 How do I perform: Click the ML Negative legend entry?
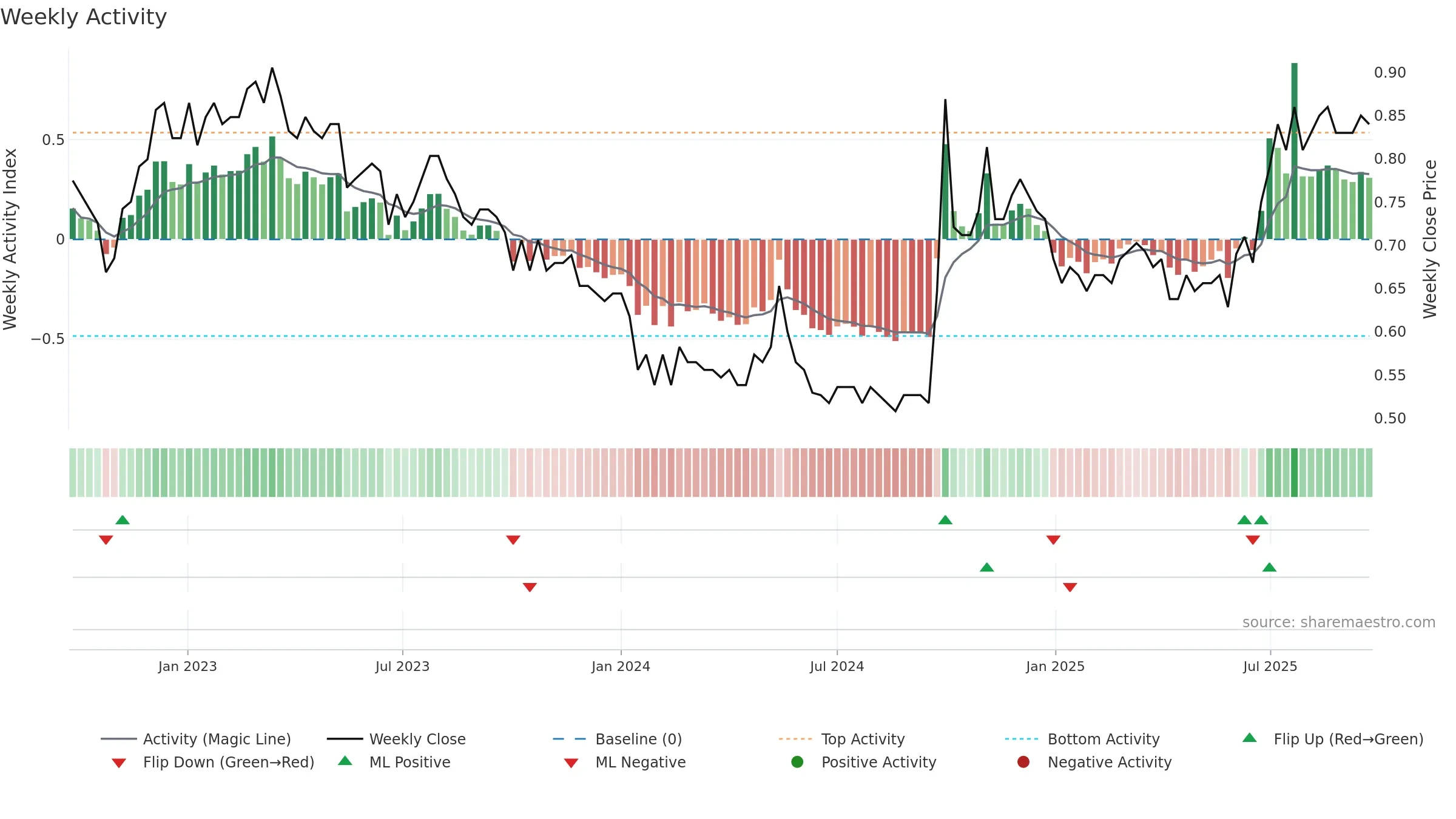[625, 762]
